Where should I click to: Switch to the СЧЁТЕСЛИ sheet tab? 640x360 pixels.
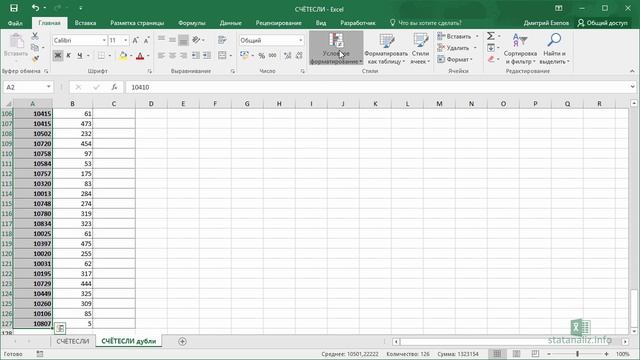click(73, 341)
